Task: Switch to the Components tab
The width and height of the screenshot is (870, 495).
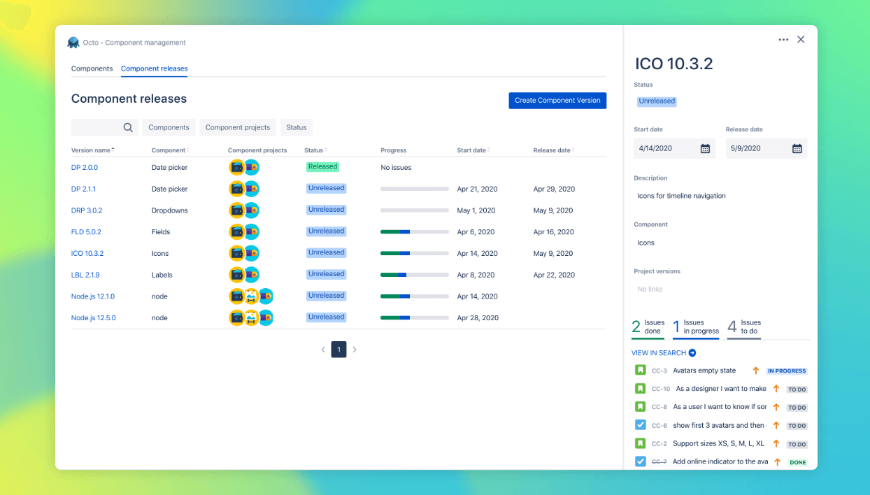Action: [92, 69]
